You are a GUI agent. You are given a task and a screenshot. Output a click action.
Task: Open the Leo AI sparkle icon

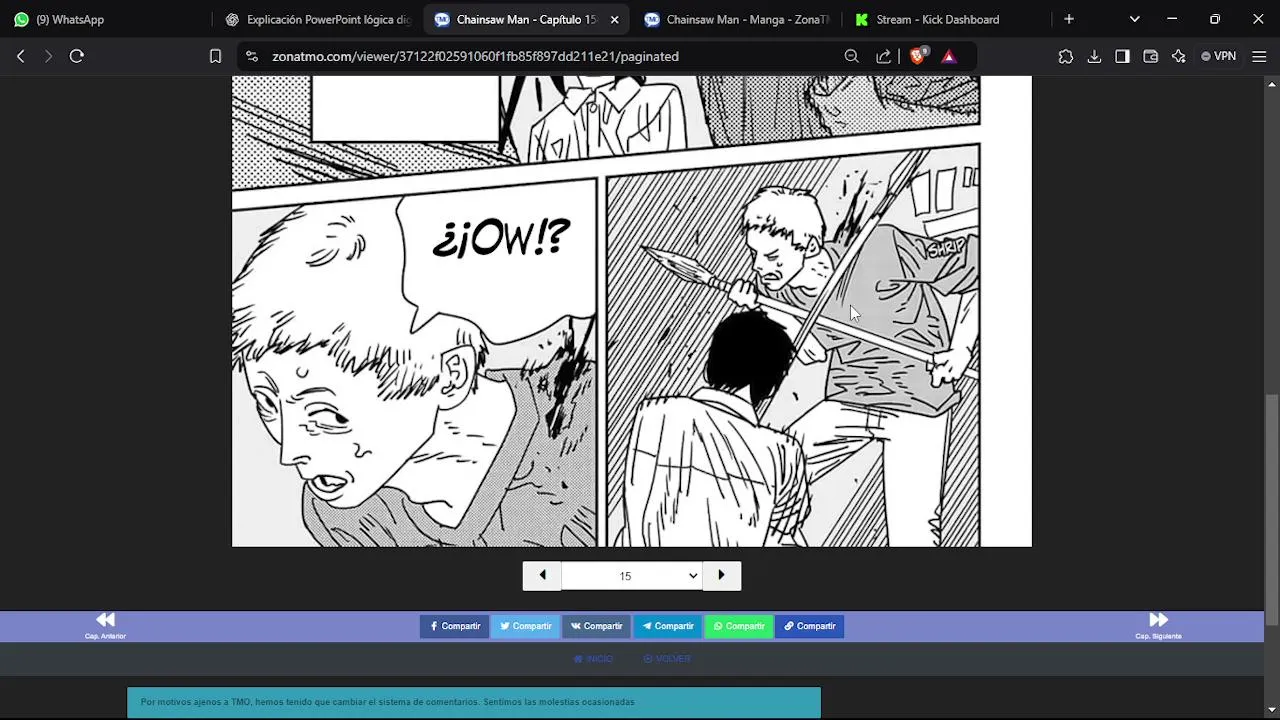tap(1178, 57)
